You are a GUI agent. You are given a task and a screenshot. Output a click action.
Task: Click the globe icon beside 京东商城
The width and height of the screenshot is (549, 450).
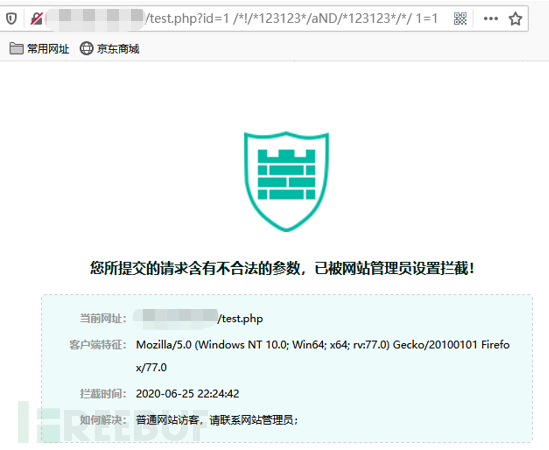pyautogui.click(x=86, y=48)
